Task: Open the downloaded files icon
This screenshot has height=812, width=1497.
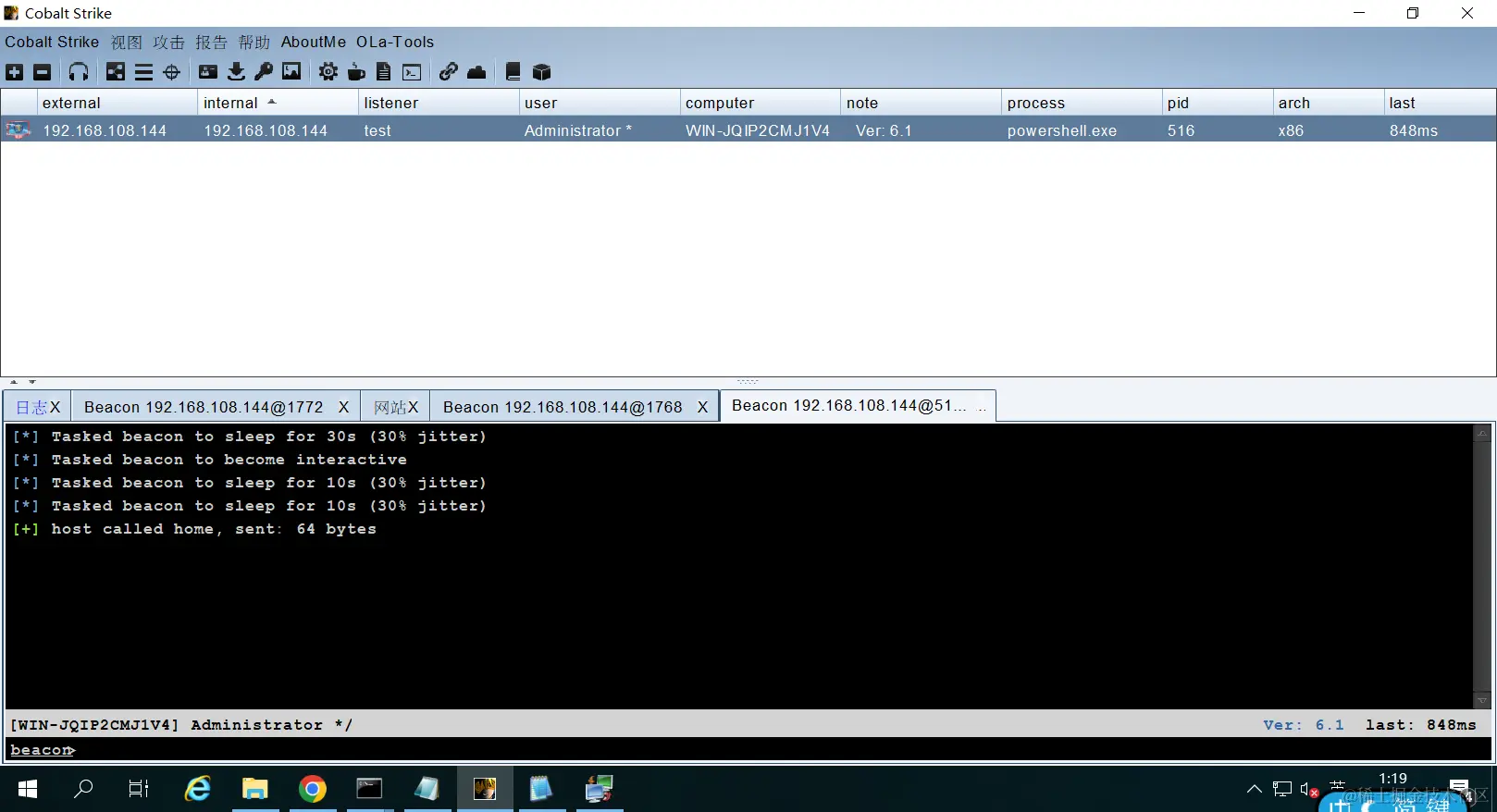Action: tap(236, 72)
